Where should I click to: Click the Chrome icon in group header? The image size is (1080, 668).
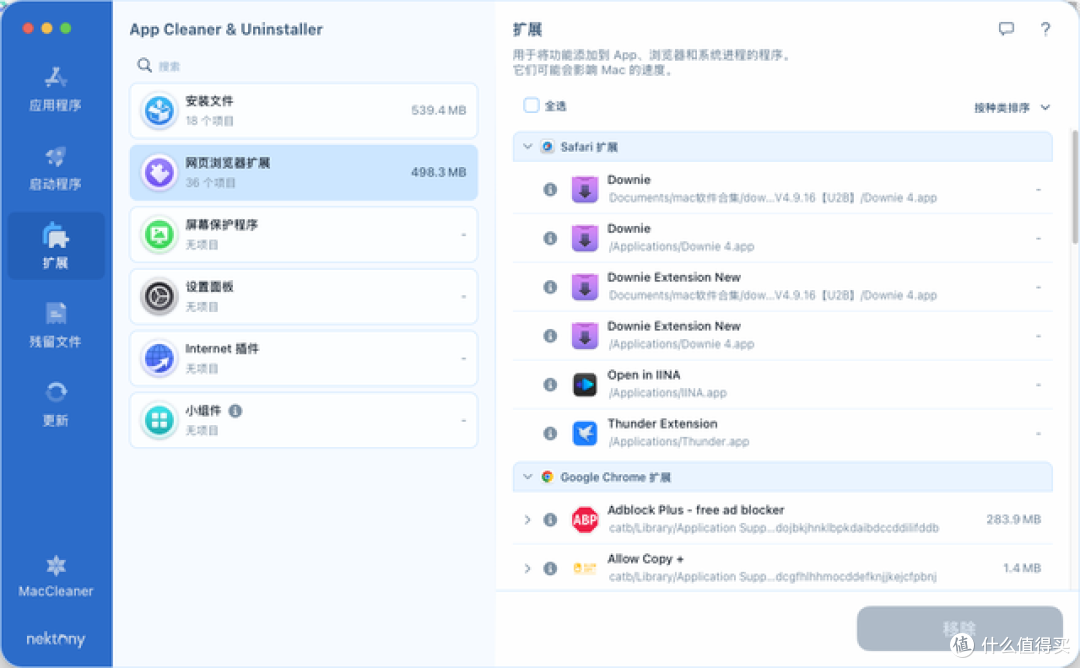tap(548, 477)
